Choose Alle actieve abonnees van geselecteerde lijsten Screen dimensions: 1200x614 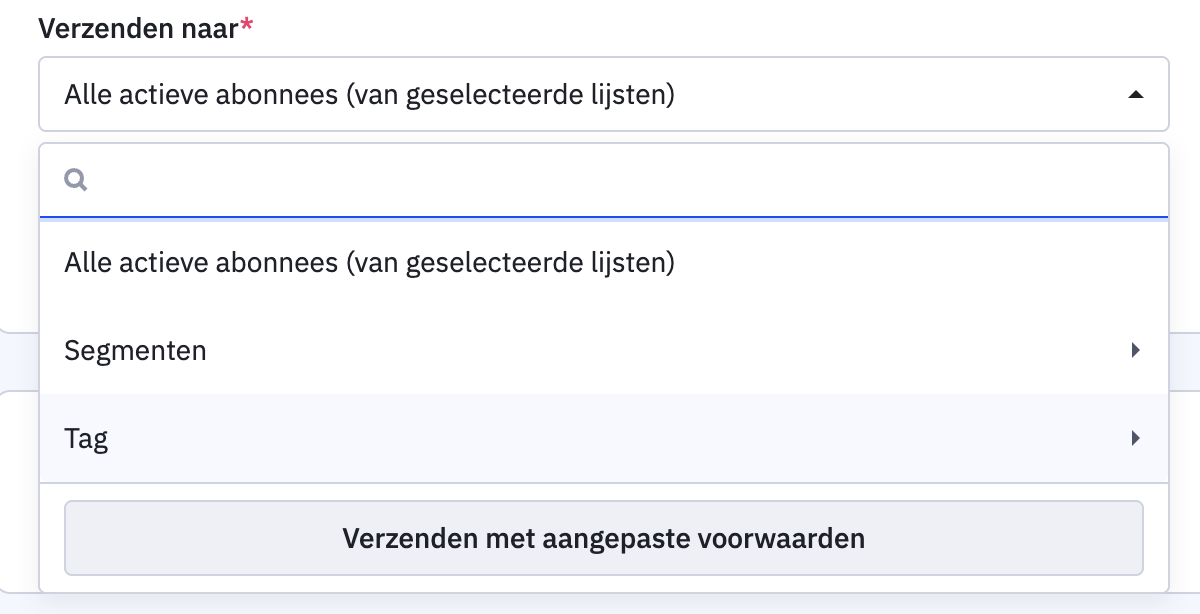pos(370,262)
